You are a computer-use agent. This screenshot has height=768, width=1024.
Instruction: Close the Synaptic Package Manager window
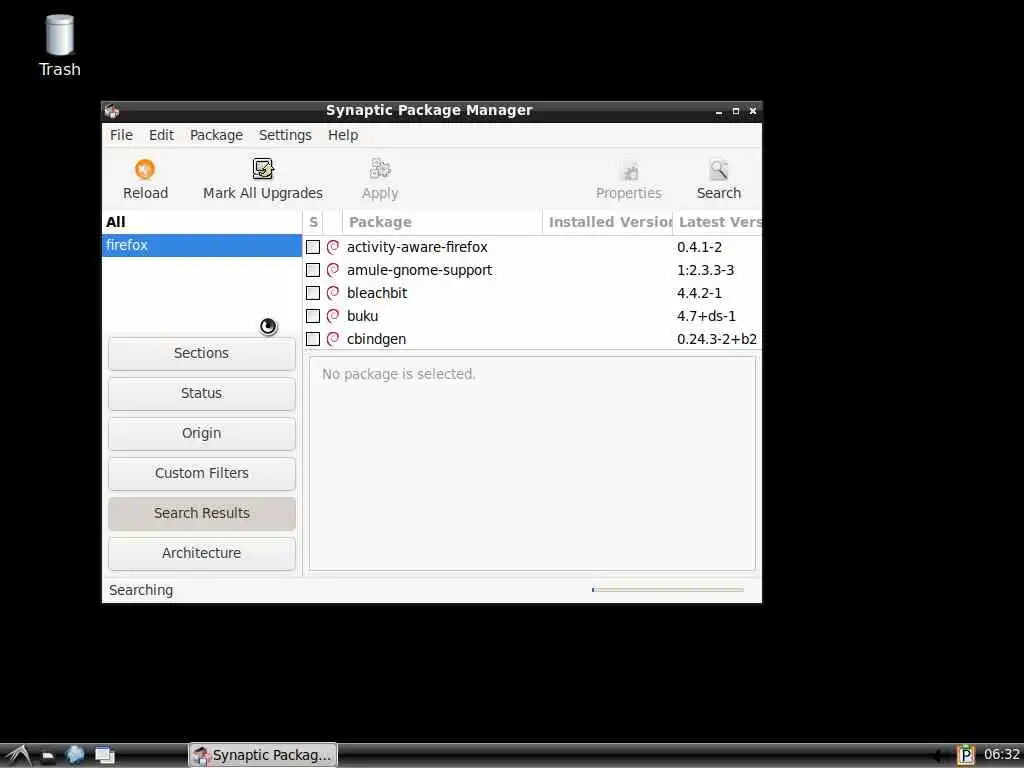753,112
